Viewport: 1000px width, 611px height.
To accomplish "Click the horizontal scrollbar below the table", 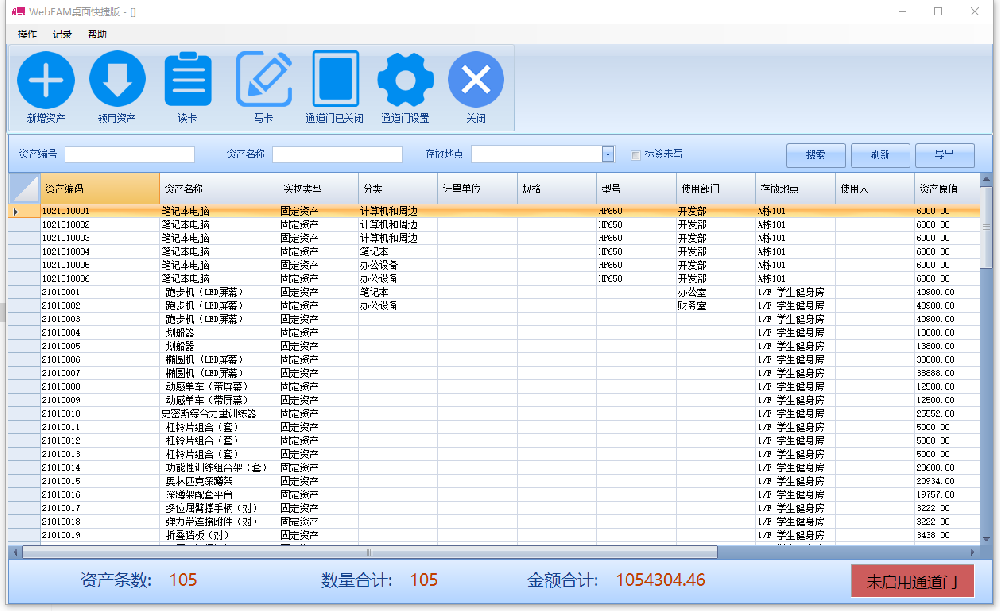I will pyautogui.click(x=370, y=552).
